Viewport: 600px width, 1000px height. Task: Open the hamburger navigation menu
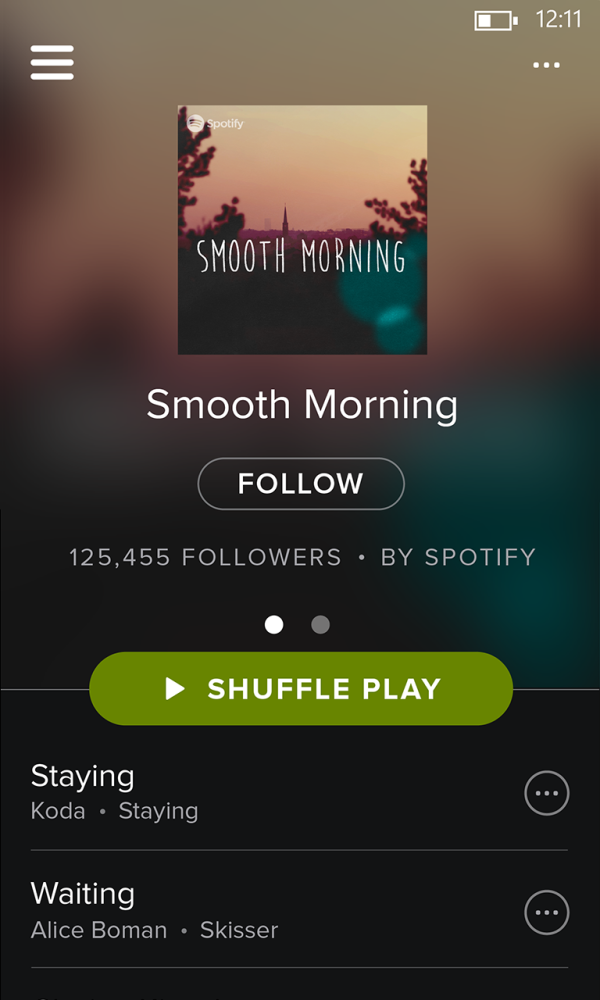click(52, 62)
